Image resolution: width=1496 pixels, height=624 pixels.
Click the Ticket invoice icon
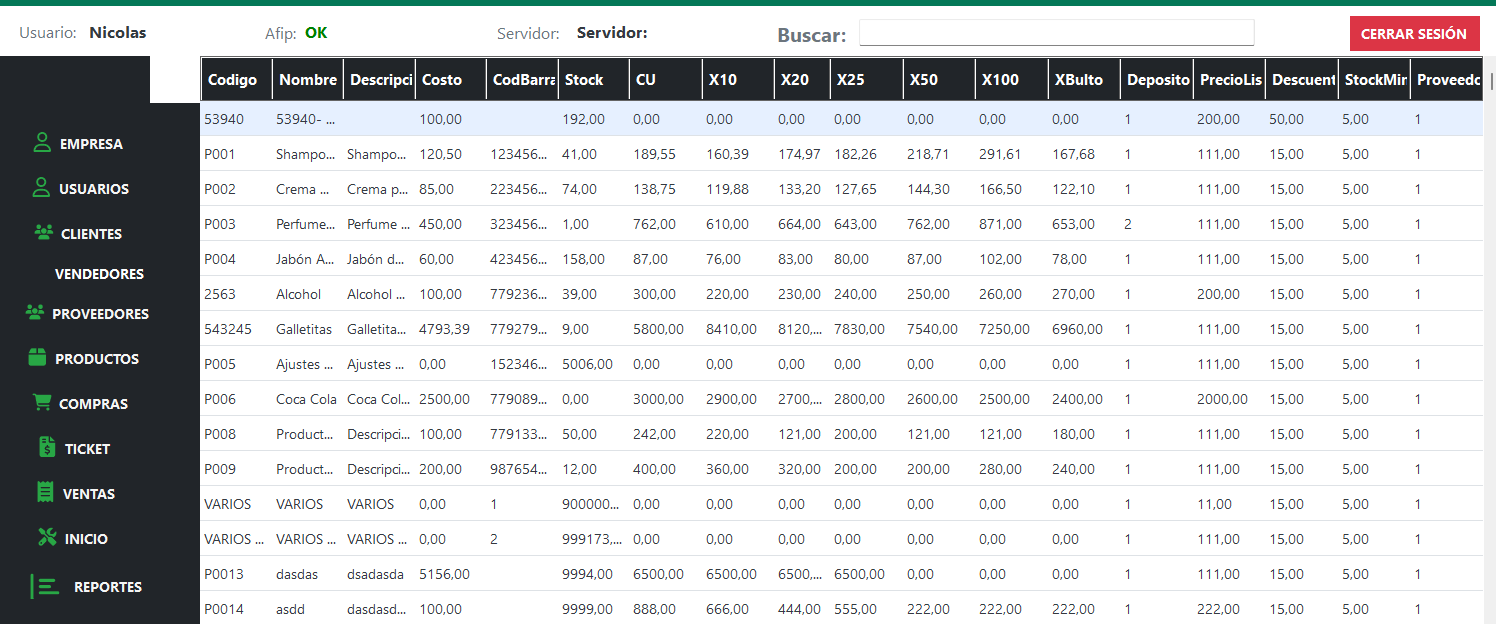47,448
